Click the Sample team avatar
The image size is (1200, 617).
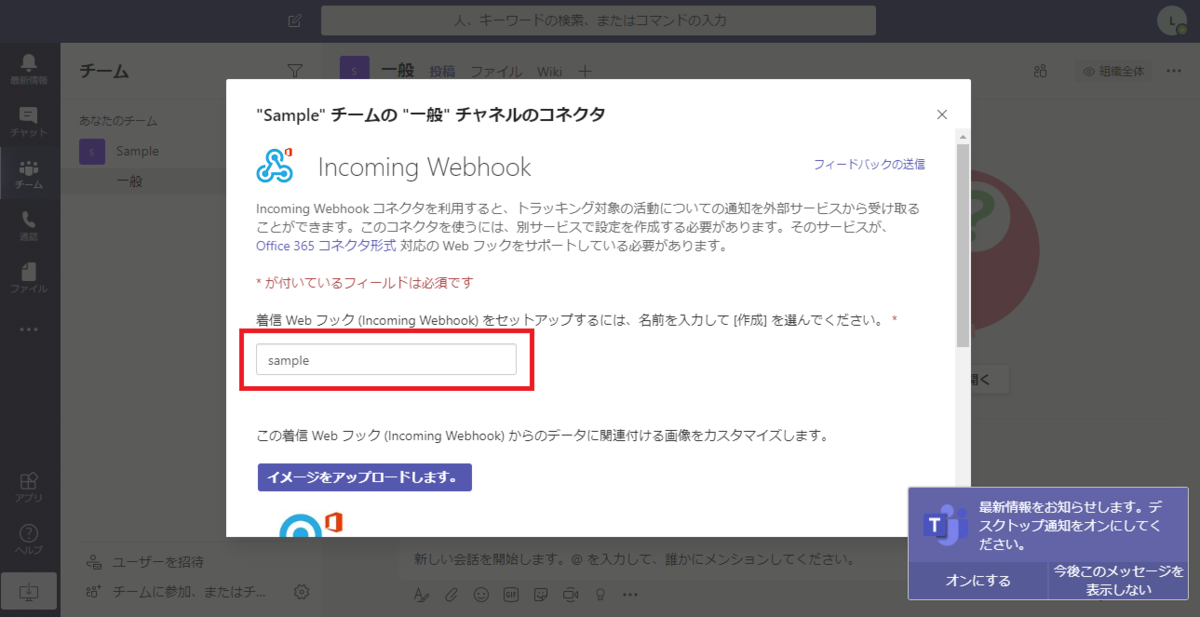click(x=92, y=151)
